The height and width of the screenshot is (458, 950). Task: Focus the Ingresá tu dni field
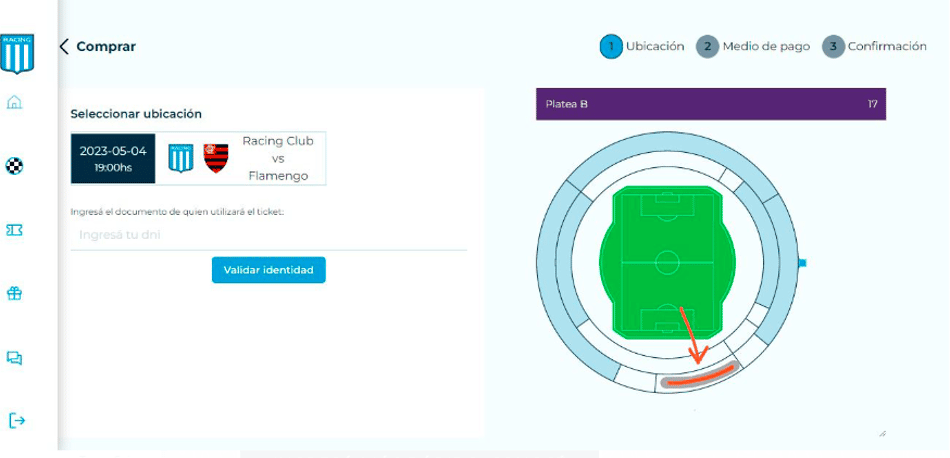[x=268, y=235]
